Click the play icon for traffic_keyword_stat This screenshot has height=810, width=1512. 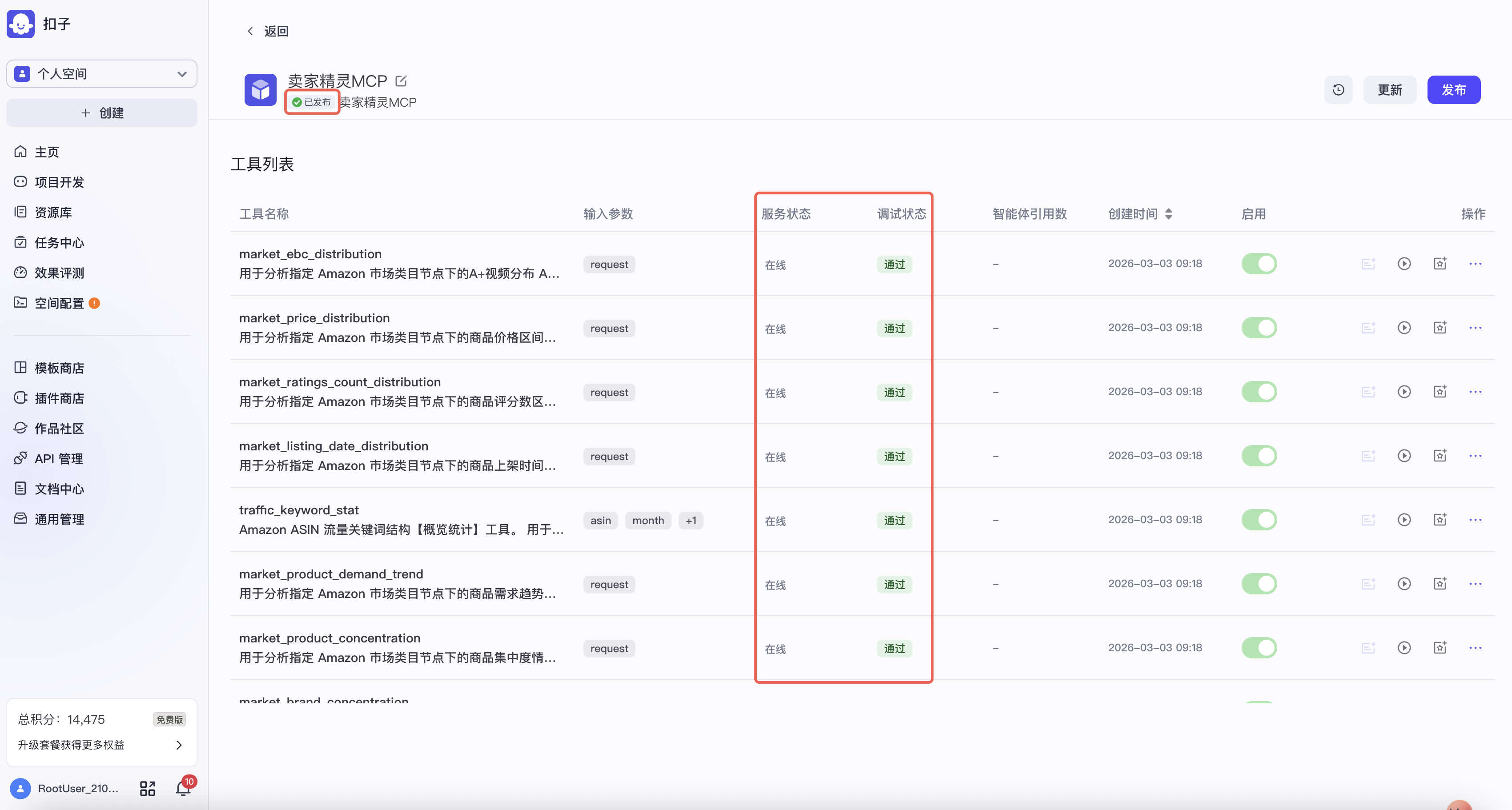[1403, 520]
